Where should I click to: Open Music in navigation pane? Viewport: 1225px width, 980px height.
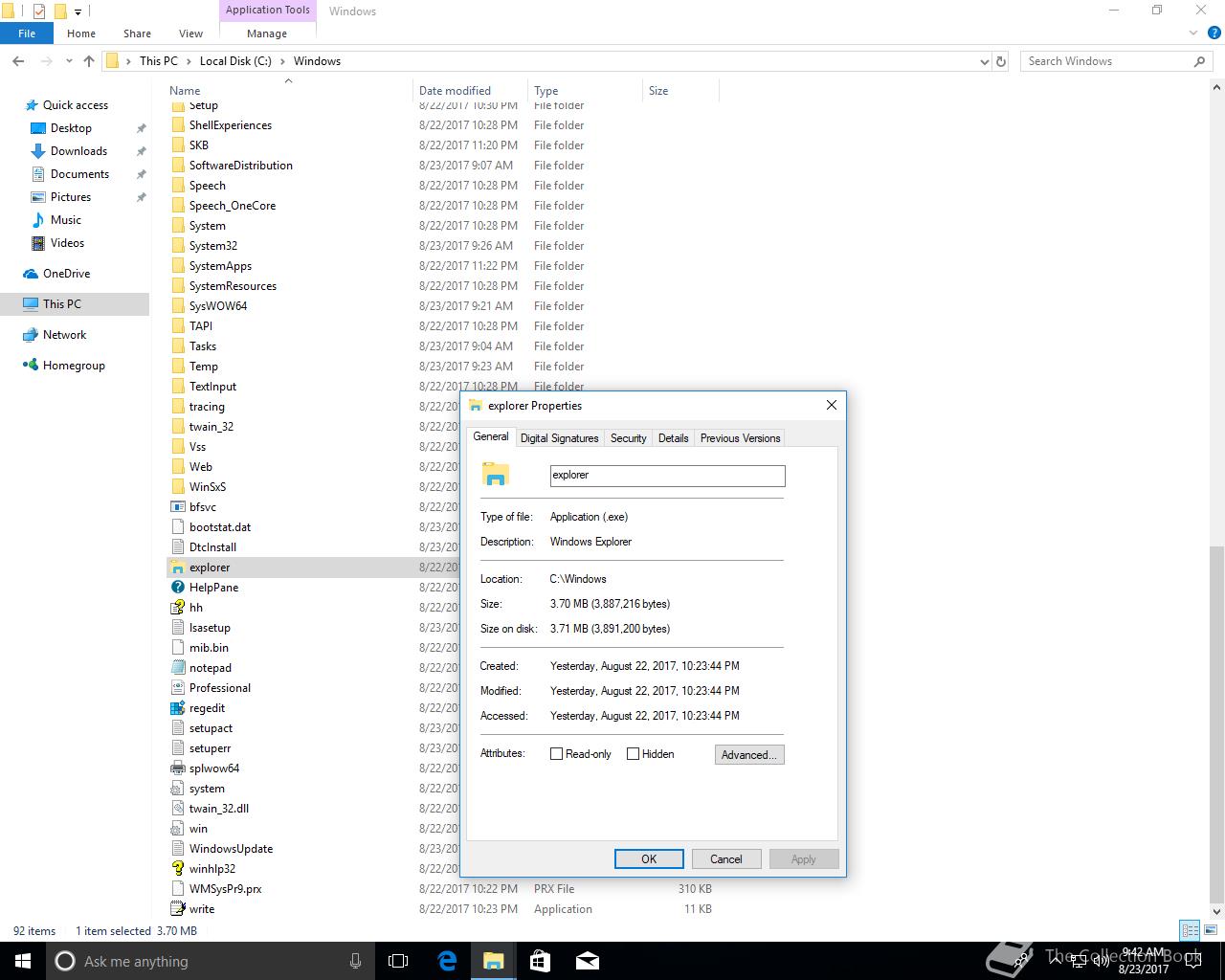point(65,220)
